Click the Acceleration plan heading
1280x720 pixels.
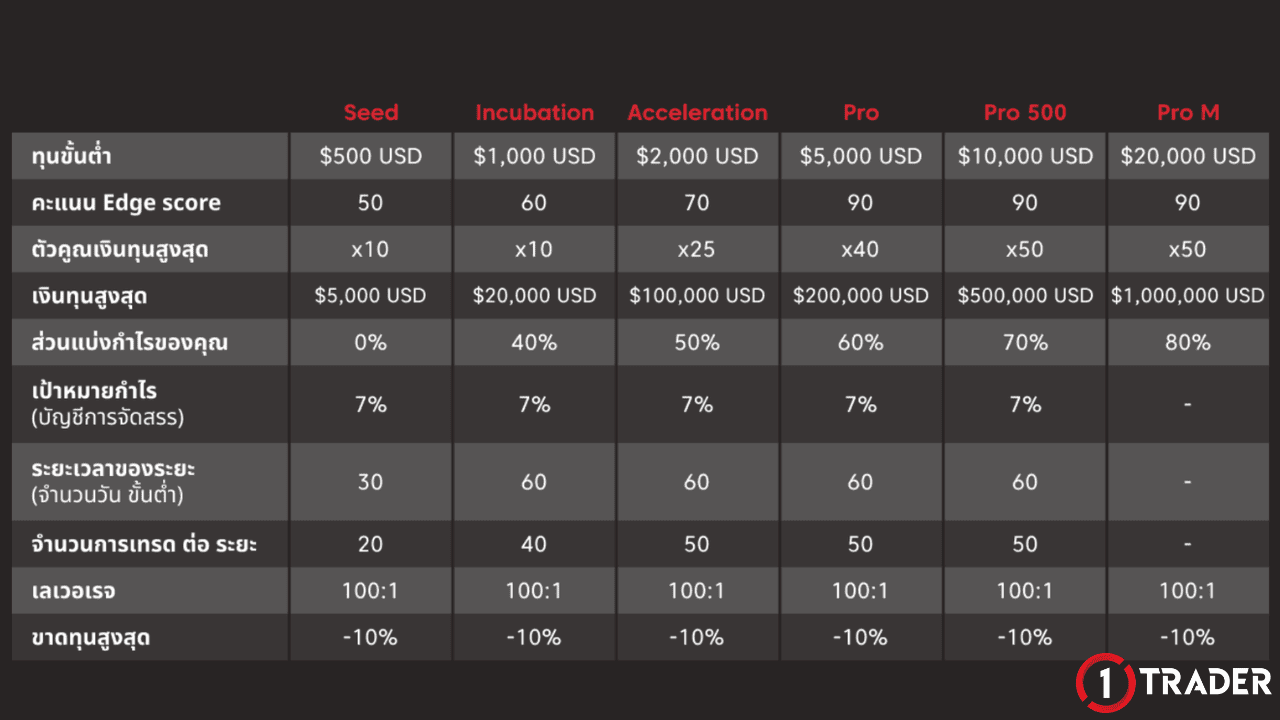697,113
